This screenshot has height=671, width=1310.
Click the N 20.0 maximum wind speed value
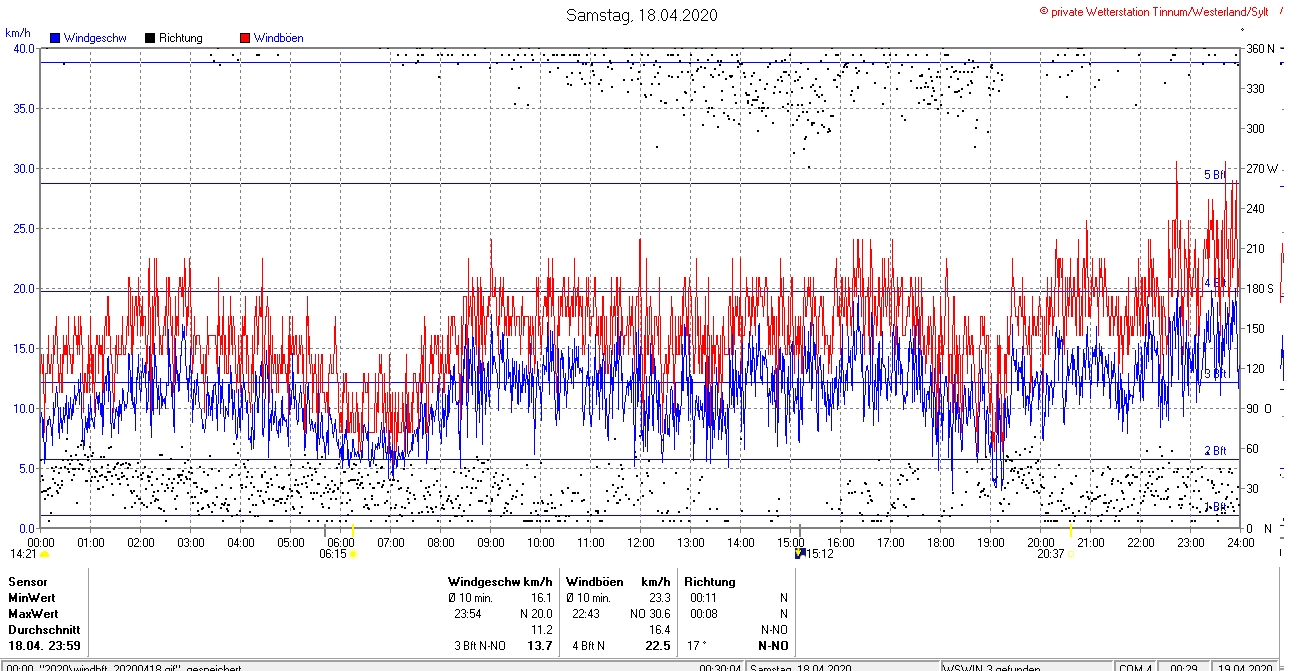(x=536, y=613)
